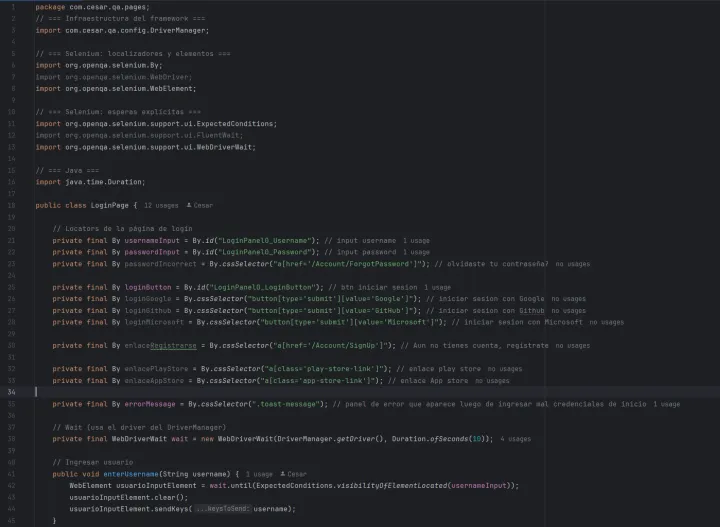The height and width of the screenshot is (527, 720).
Task: Click the '/Account/SignUp' selector string
Action: point(332,346)
